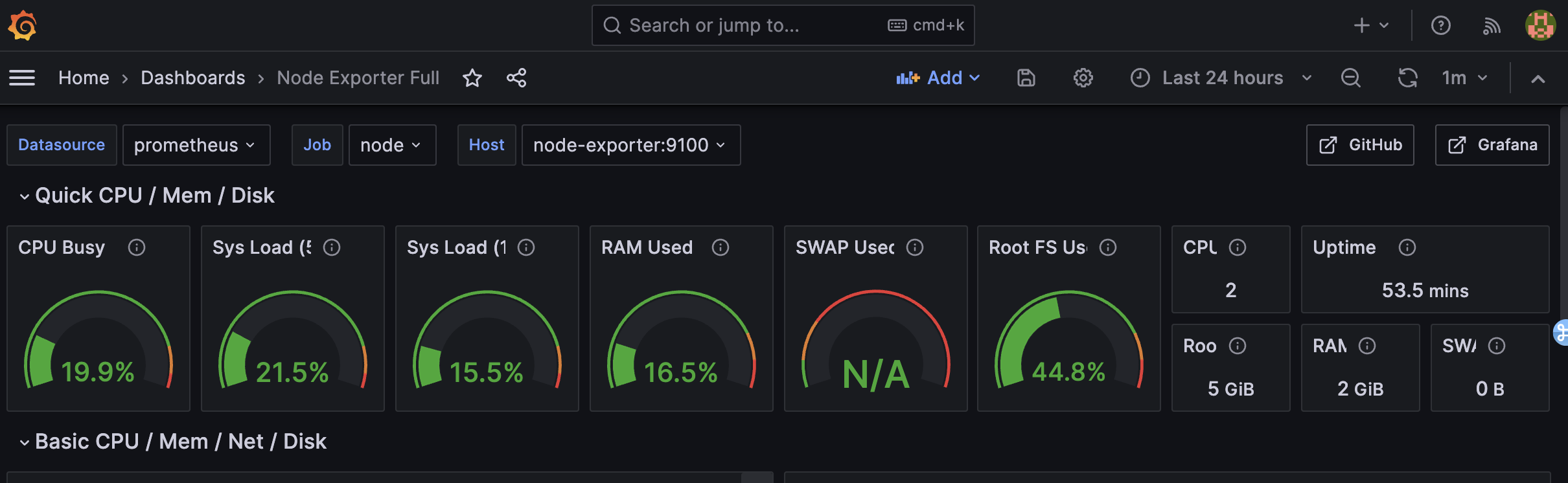This screenshot has height=483, width=1568.
Task: Show info for CPU Busy panel
Action: pos(137,247)
